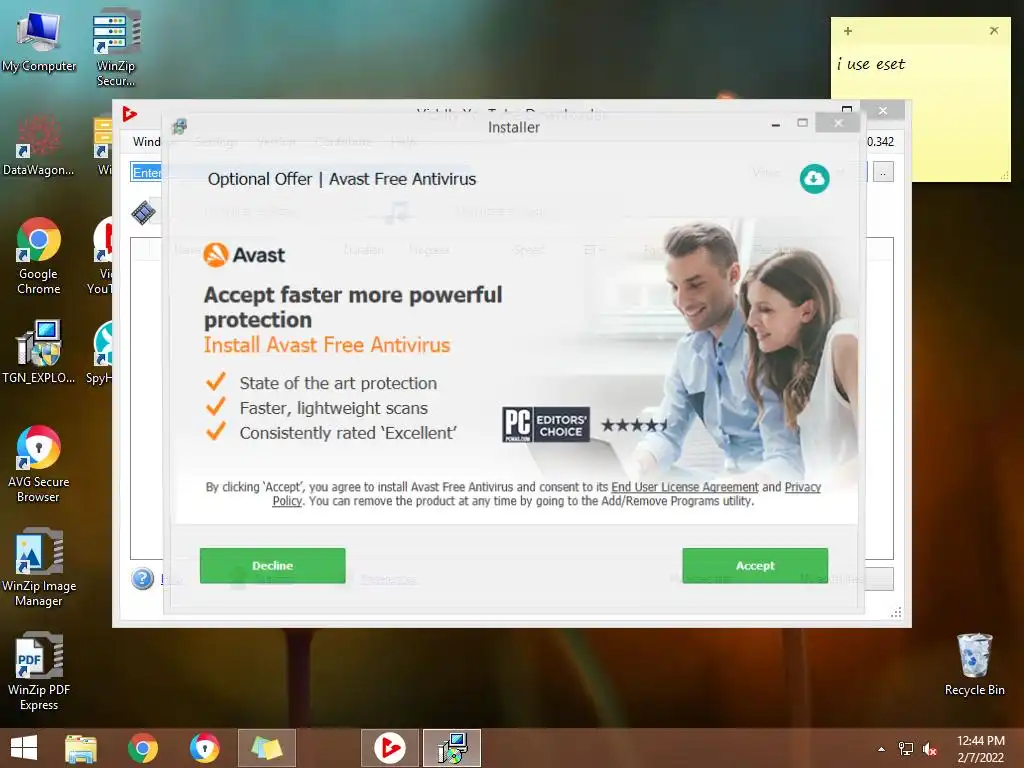Delete the sticky note with the X
The height and width of the screenshot is (768, 1024).
994,31
